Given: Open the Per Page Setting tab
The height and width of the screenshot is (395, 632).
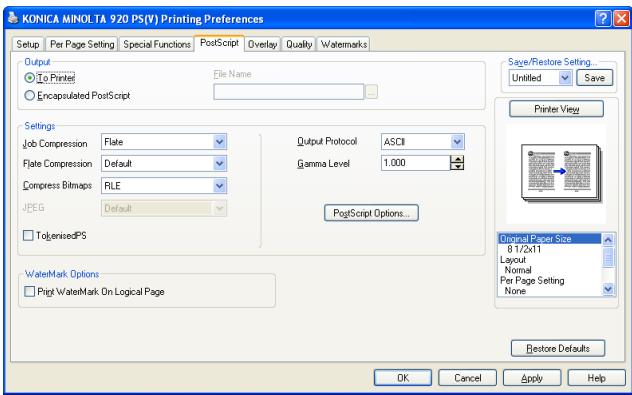Looking at the screenshot, I should (x=82, y=44).
